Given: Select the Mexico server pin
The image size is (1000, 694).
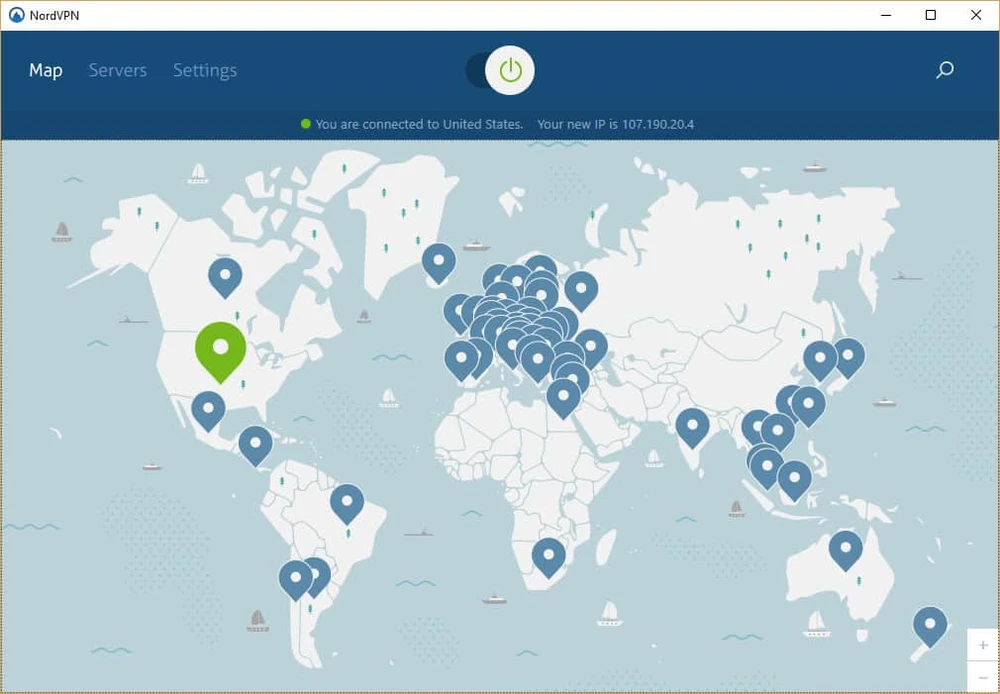Looking at the screenshot, I should (208, 407).
